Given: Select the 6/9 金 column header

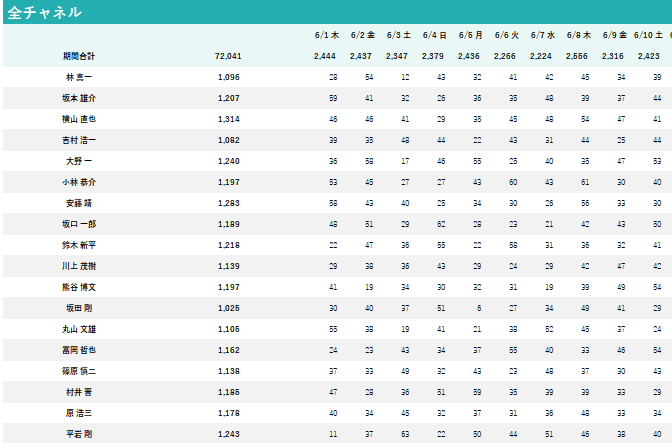Looking at the screenshot, I should point(615,34).
